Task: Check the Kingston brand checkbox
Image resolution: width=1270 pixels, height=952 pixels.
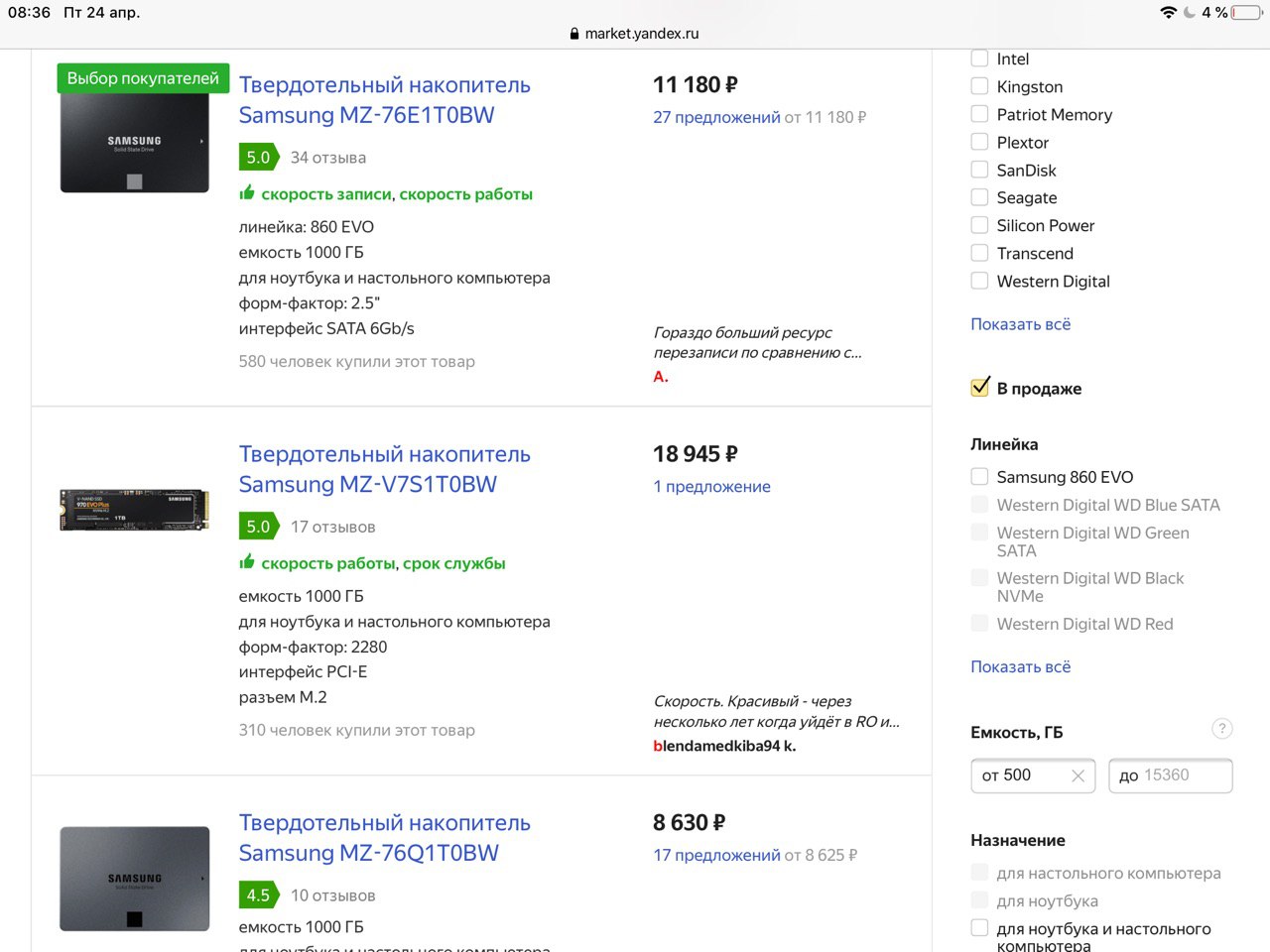Action: [x=979, y=86]
